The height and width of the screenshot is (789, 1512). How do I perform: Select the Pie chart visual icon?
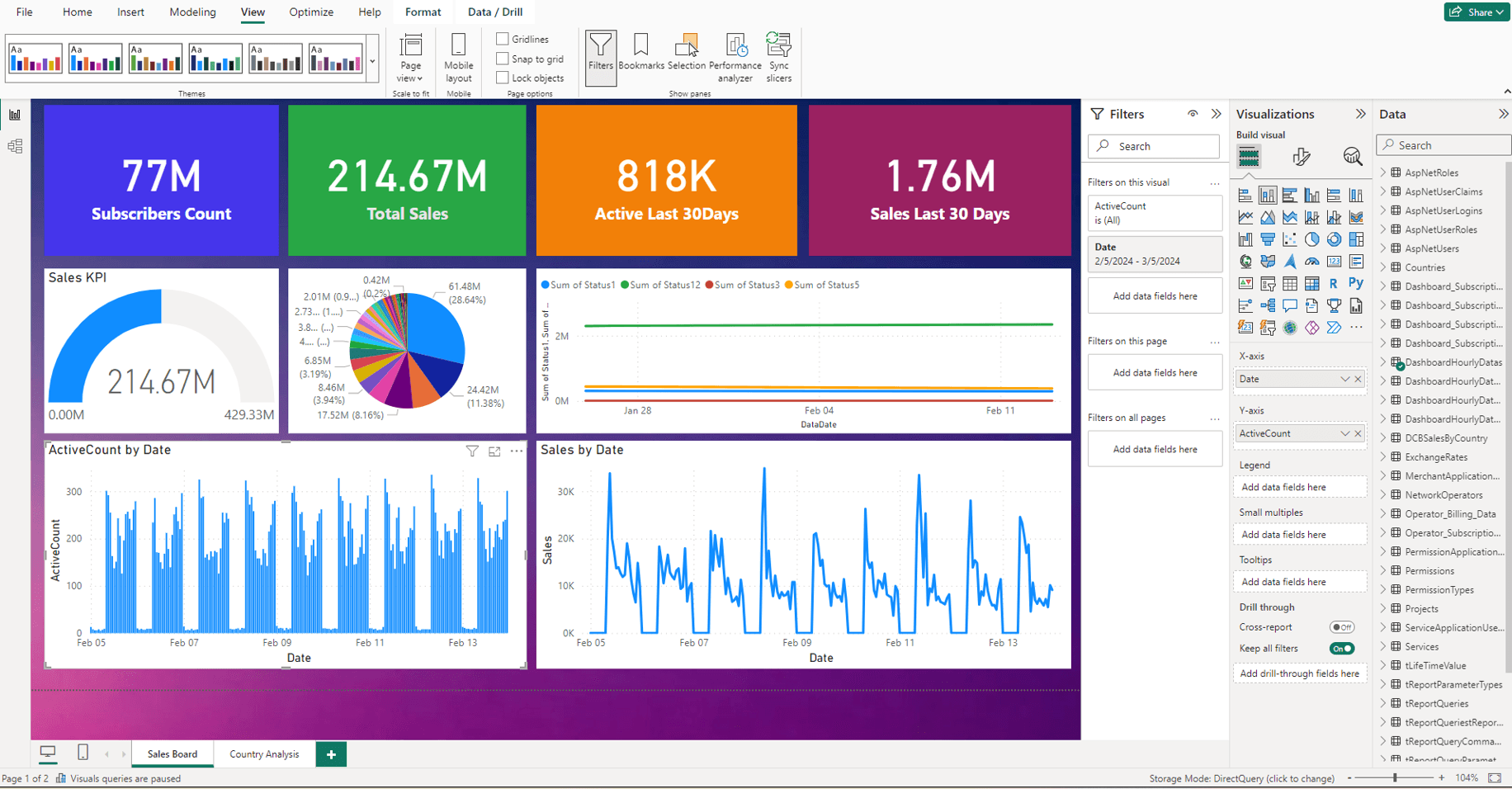(x=1312, y=239)
